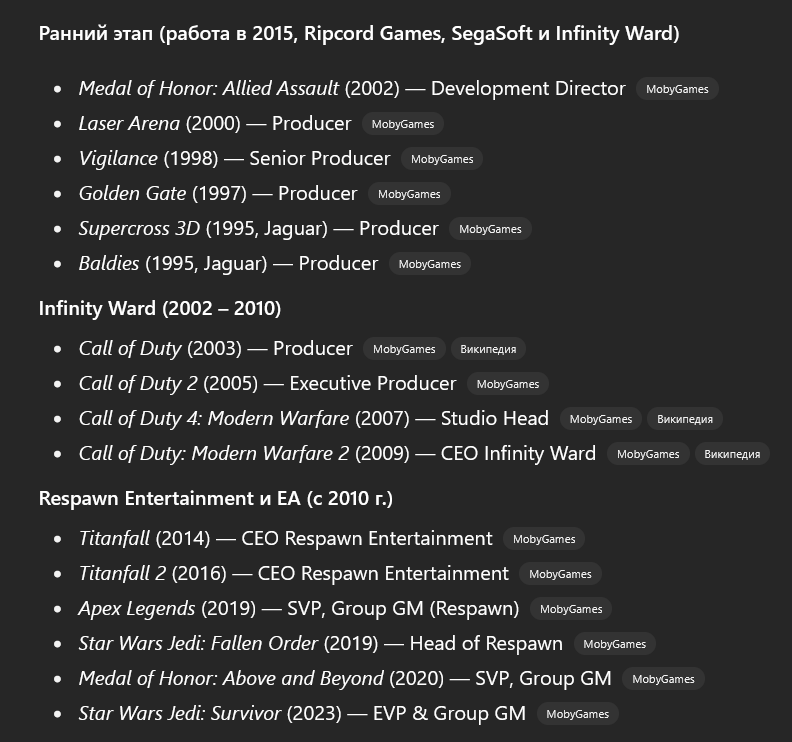Click MobyGames source for Golden Gate
This screenshot has height=742, width=792.
(x=409, y=194)
